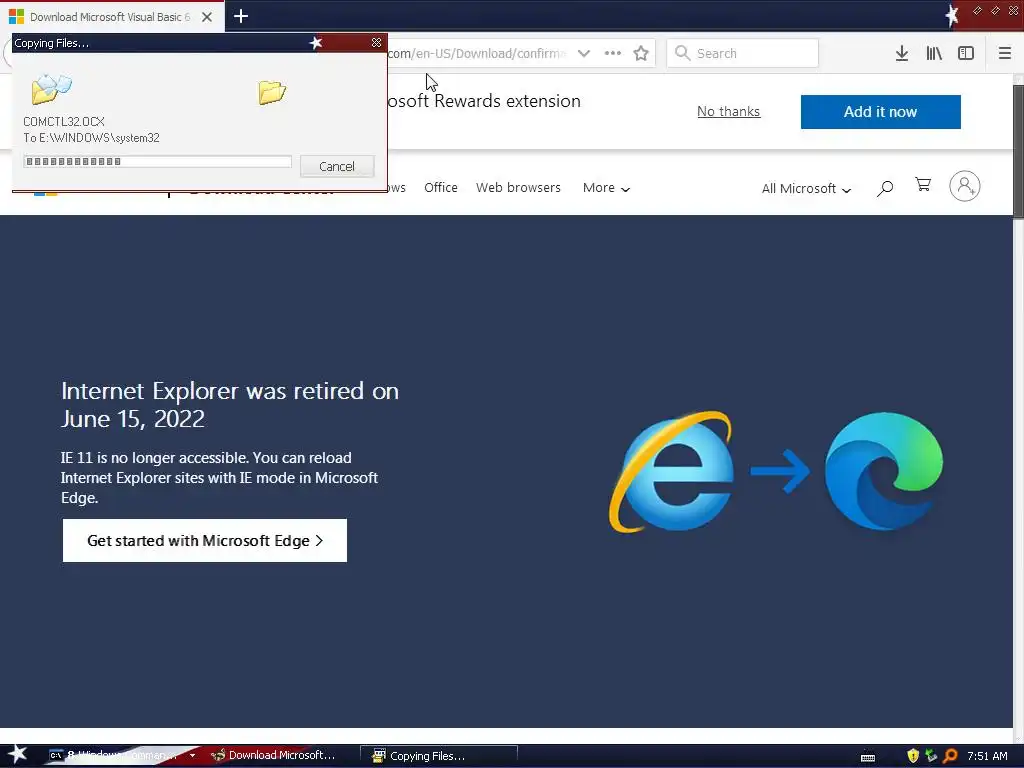Open the Web browsers navigation item
Screen dimensions: 1024x768
[x=518, y=188]
